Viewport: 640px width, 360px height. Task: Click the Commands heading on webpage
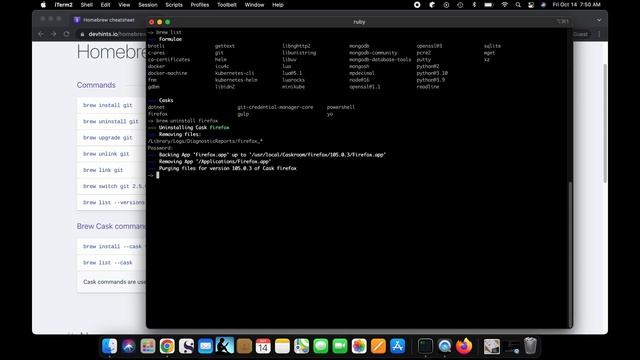click(96, 85)
